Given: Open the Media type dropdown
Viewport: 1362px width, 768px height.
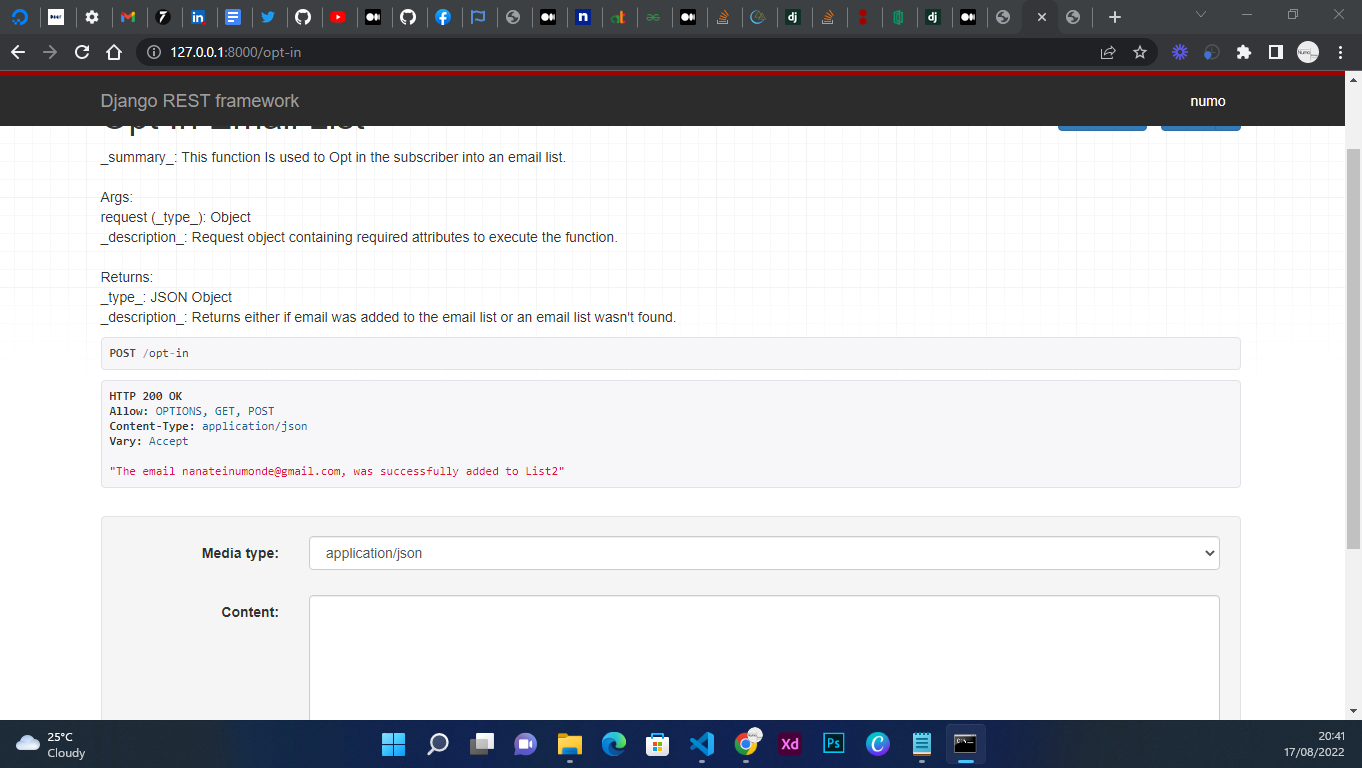Looking at the screenshot, I should pyautogui.click(x=764, y=553).
